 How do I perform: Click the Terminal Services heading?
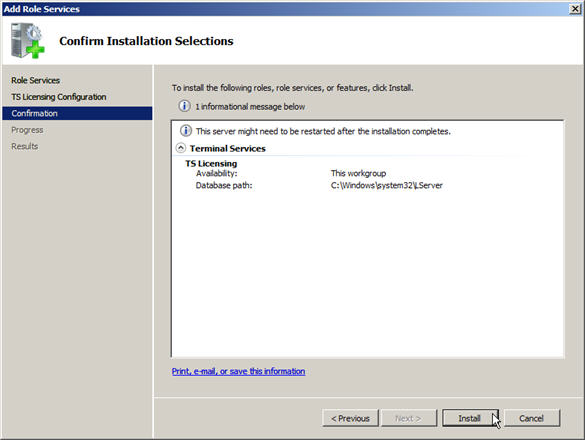click(x=228, y=149)
